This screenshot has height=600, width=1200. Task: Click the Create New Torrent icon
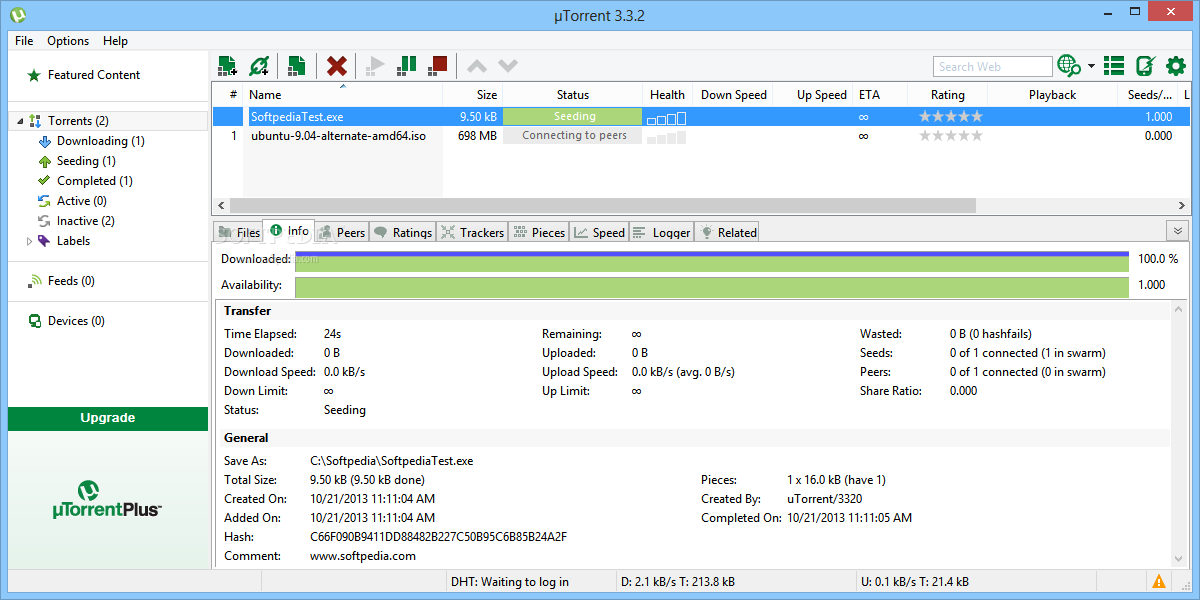point(296,66)
